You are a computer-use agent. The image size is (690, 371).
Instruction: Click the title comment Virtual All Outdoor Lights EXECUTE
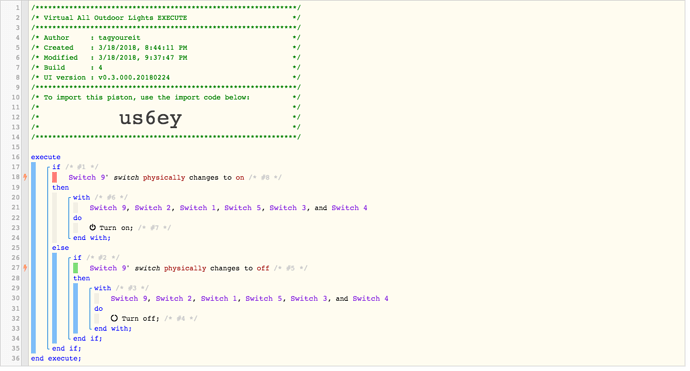click(115, 18)
